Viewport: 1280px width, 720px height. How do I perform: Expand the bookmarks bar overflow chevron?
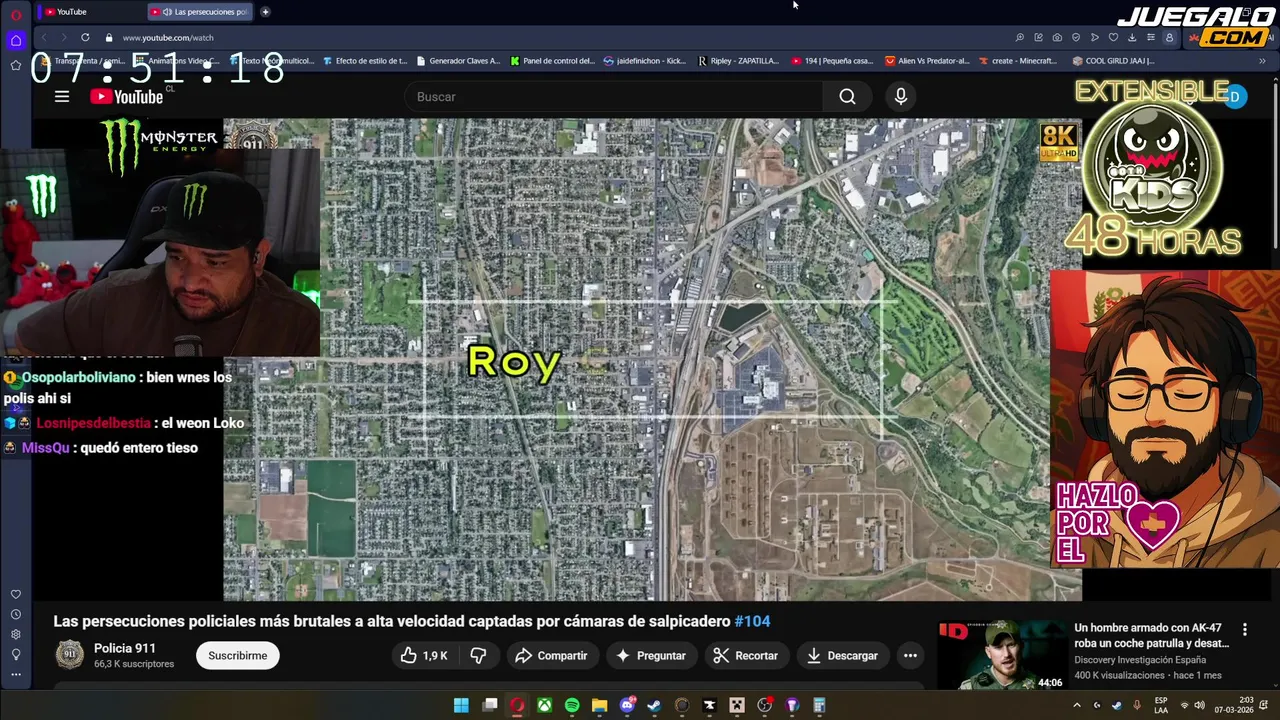(x=1261, y=61)
